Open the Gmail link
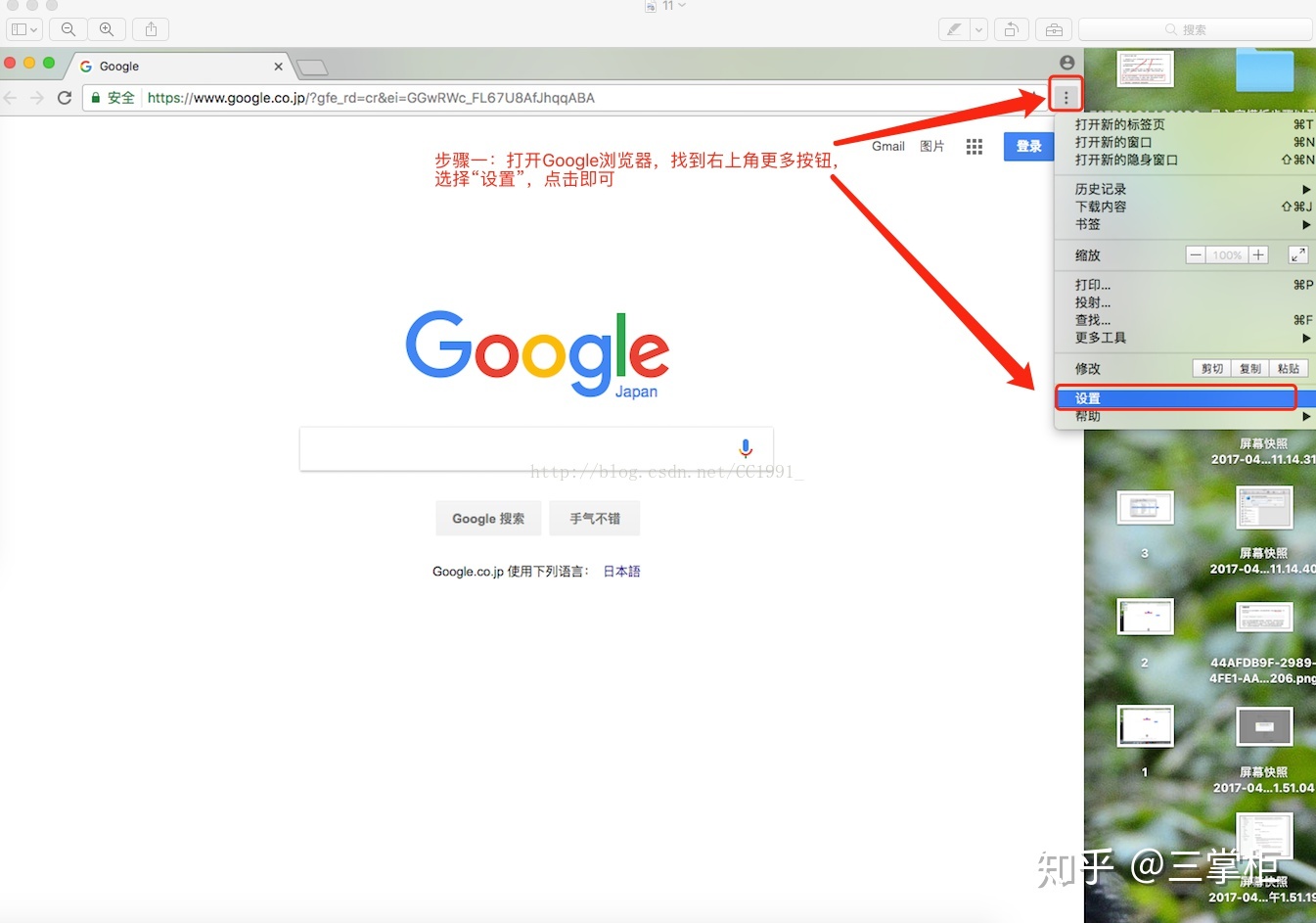1316x923 pixels. (x=888, y=146)
